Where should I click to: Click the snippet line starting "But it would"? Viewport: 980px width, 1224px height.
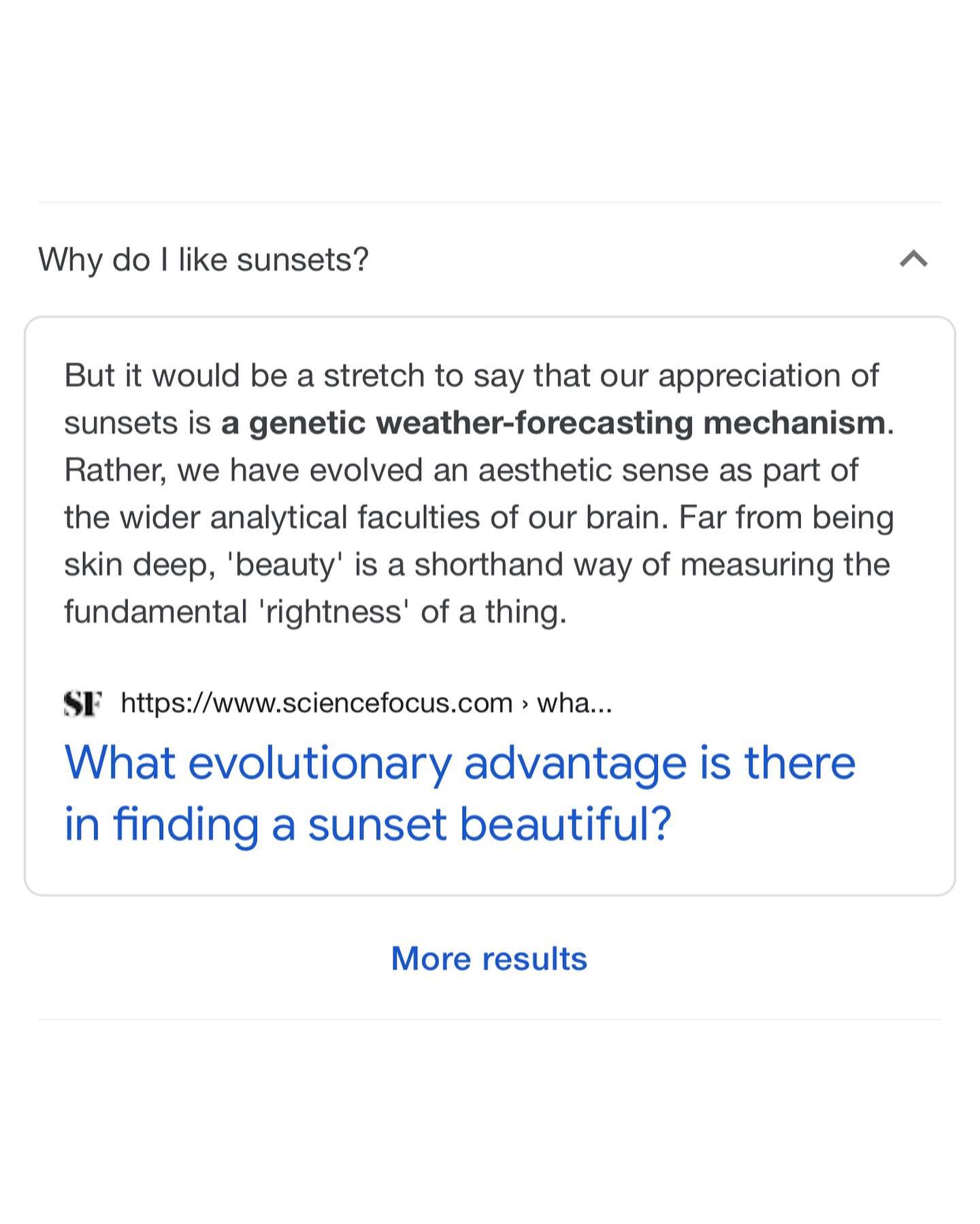pos(471,376)
